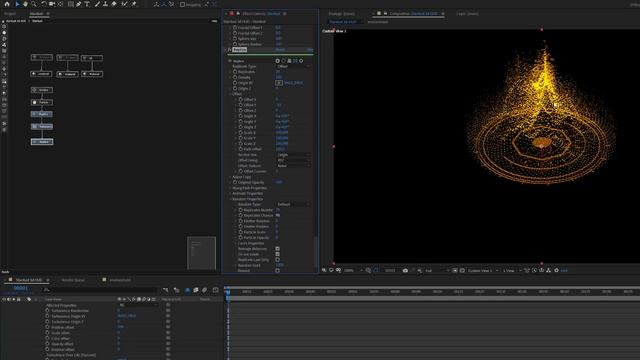Click the Home icon in the toolbar
The width and height of the screenshot is (640, 360).
click(x=7, y=4)
